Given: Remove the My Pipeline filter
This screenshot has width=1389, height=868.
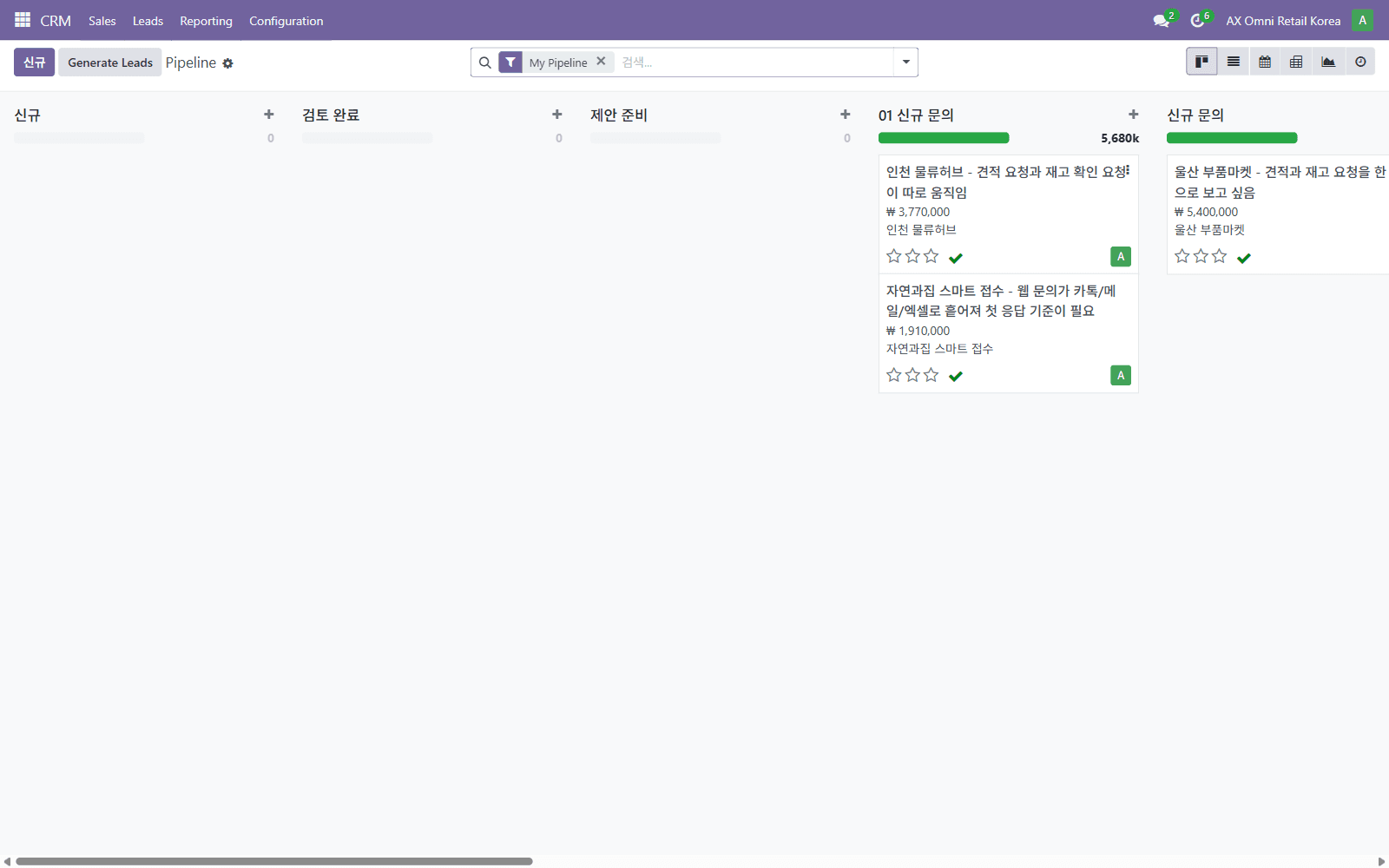Looking at the screenshot, I should (602, 62).
